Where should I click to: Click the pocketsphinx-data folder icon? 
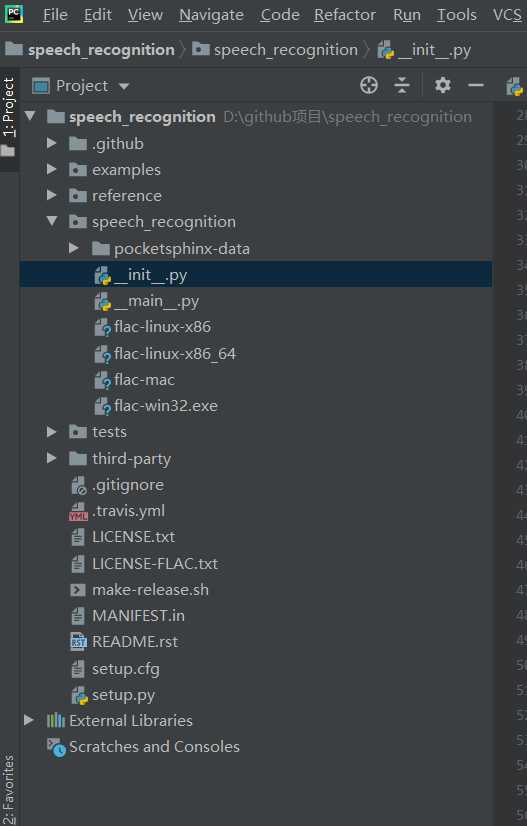tap(101, 249)
